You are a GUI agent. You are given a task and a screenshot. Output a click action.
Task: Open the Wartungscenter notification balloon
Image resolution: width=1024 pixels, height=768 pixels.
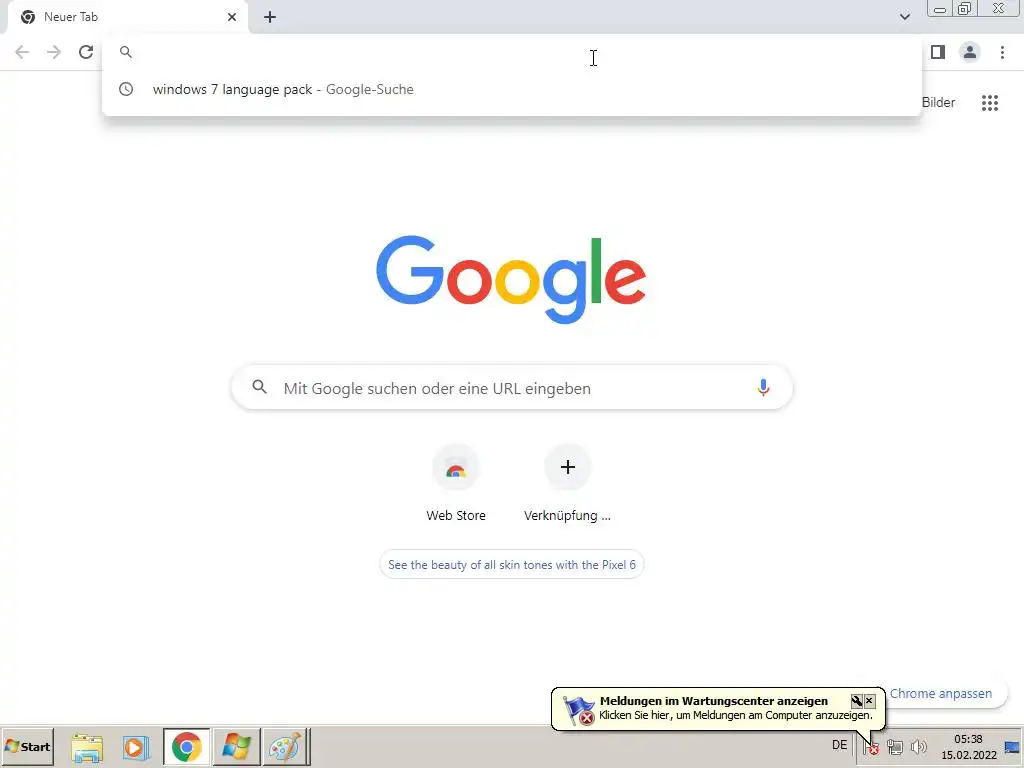(718, 709)
